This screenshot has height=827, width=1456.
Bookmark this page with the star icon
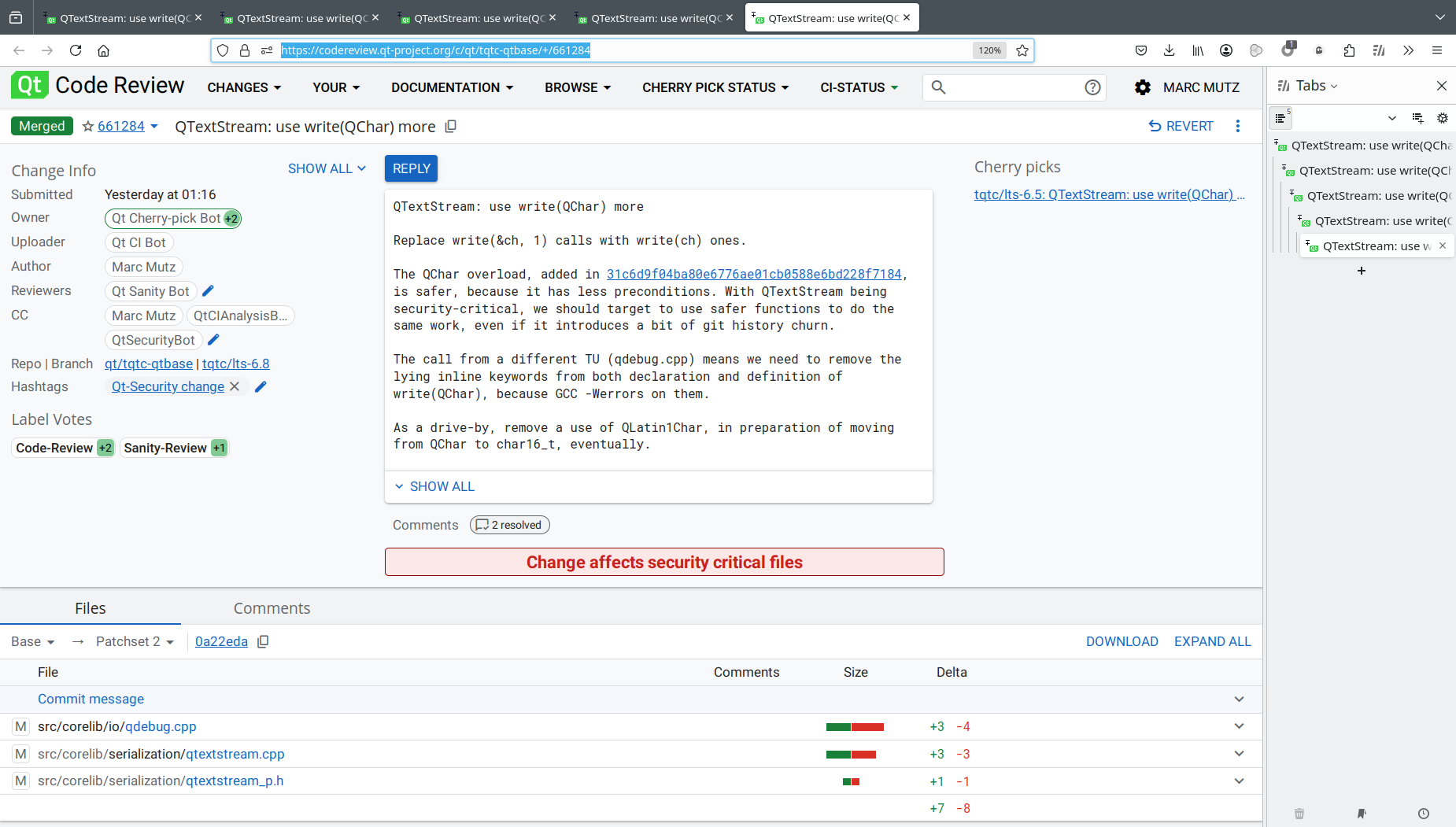pyautogui.click(x=1022, y=50)
